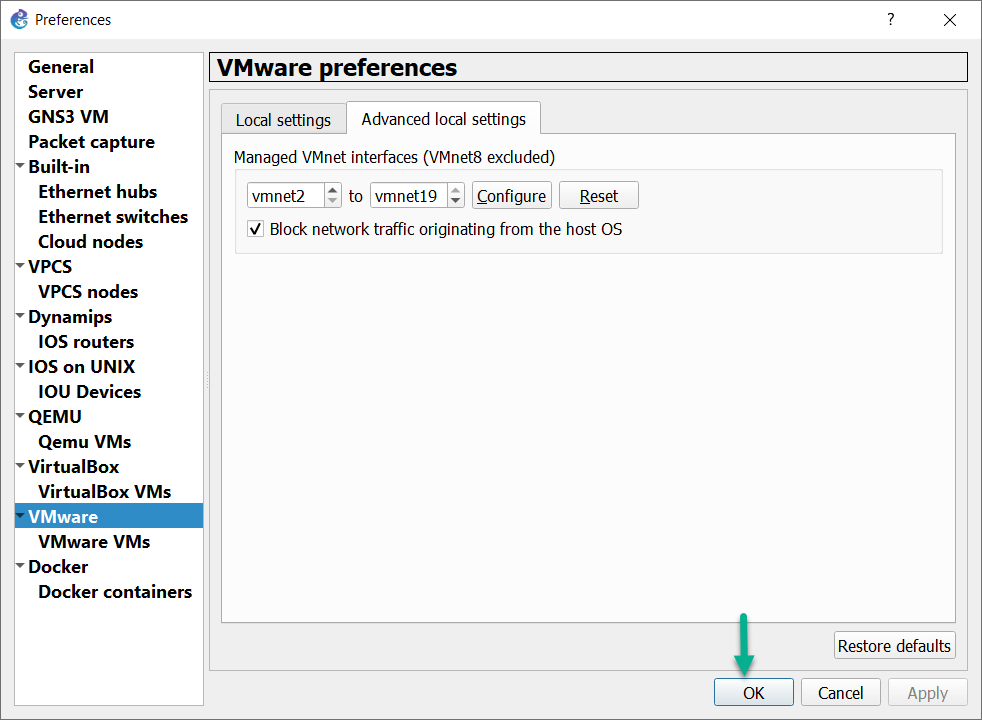
Task: Click the Cancel button
Action: click(840, 692)
